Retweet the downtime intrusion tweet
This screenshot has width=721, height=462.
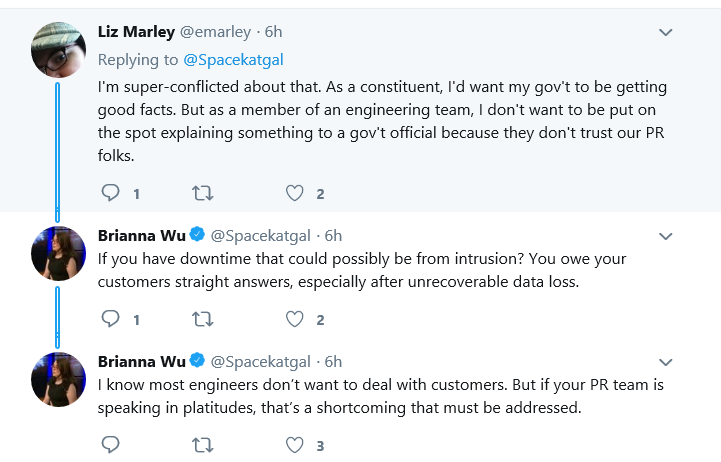[202, 319]
